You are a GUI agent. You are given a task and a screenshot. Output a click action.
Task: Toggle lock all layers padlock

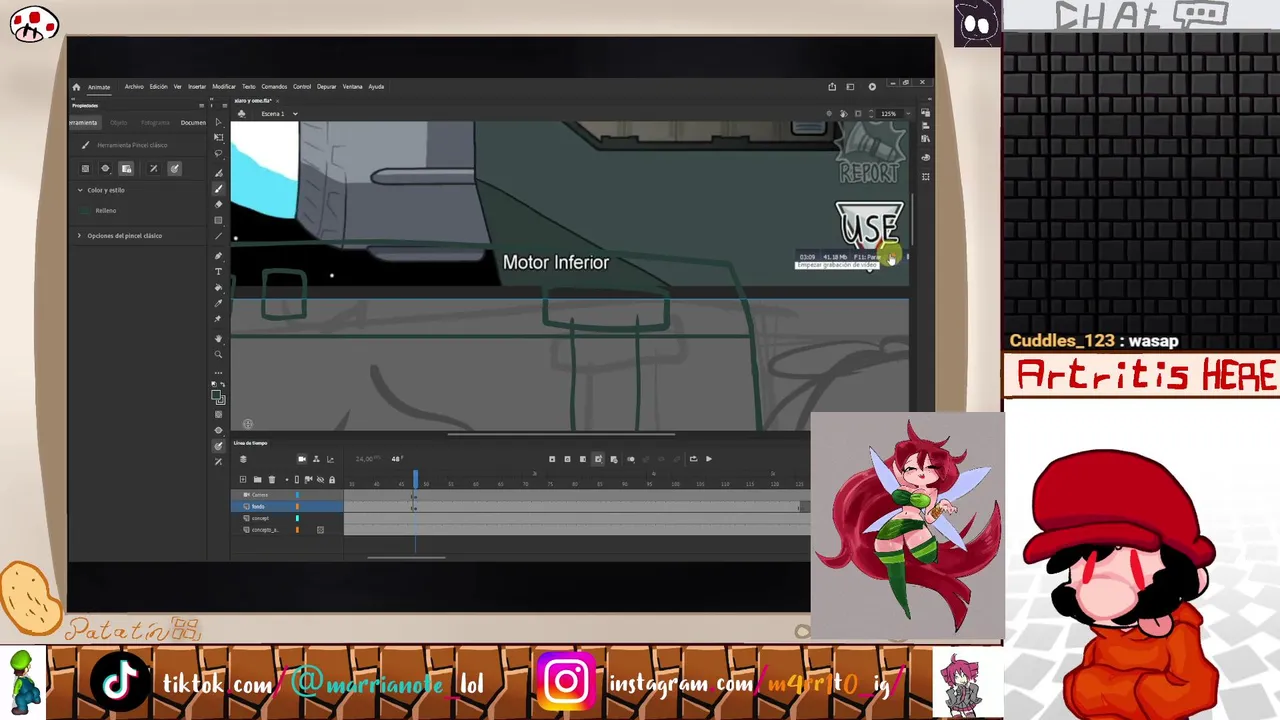click(332, 480)
